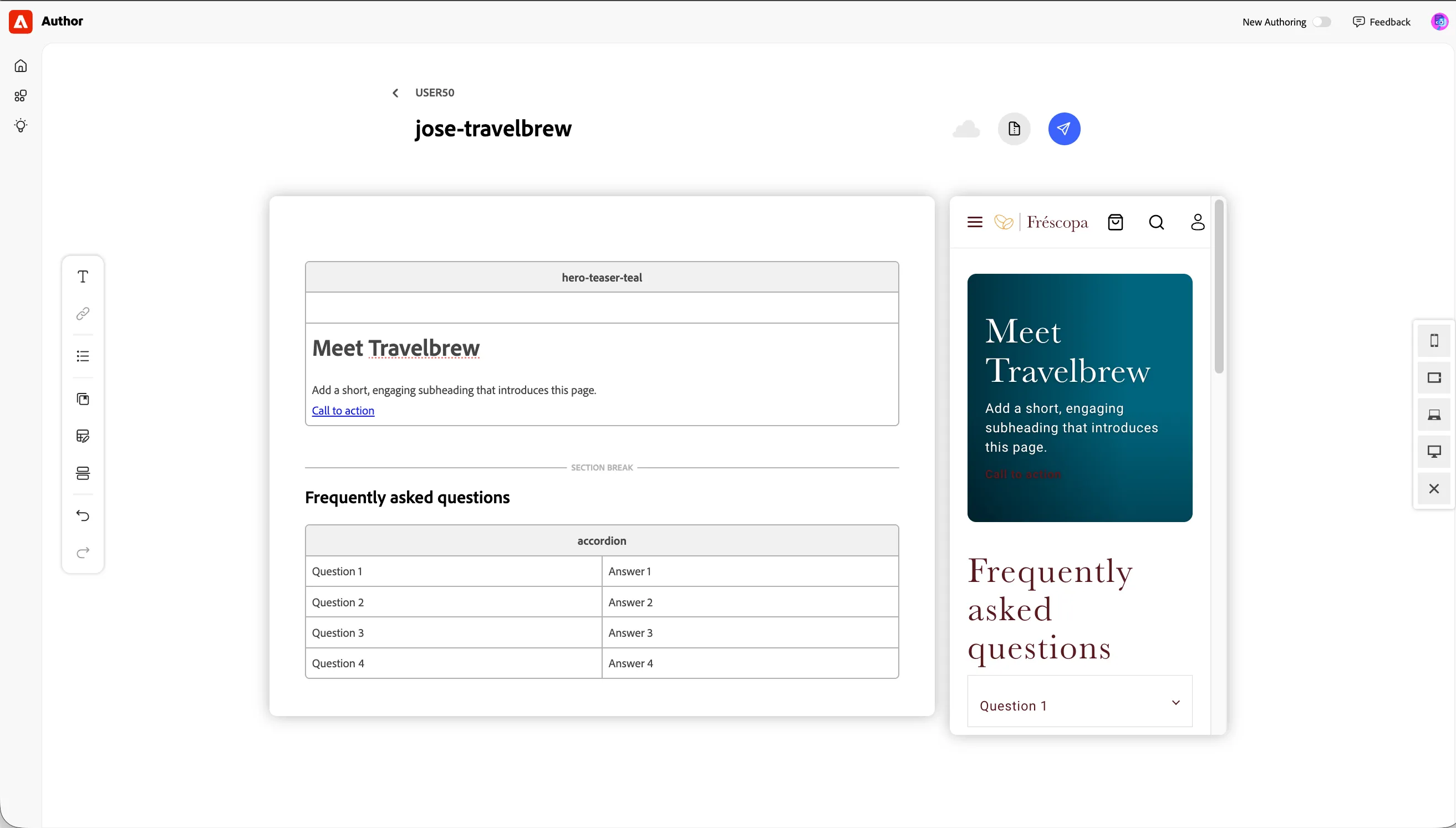Click the cloud sync status icon
Image resolution: width=1456 pixels, height=828 pixels.
966,129
